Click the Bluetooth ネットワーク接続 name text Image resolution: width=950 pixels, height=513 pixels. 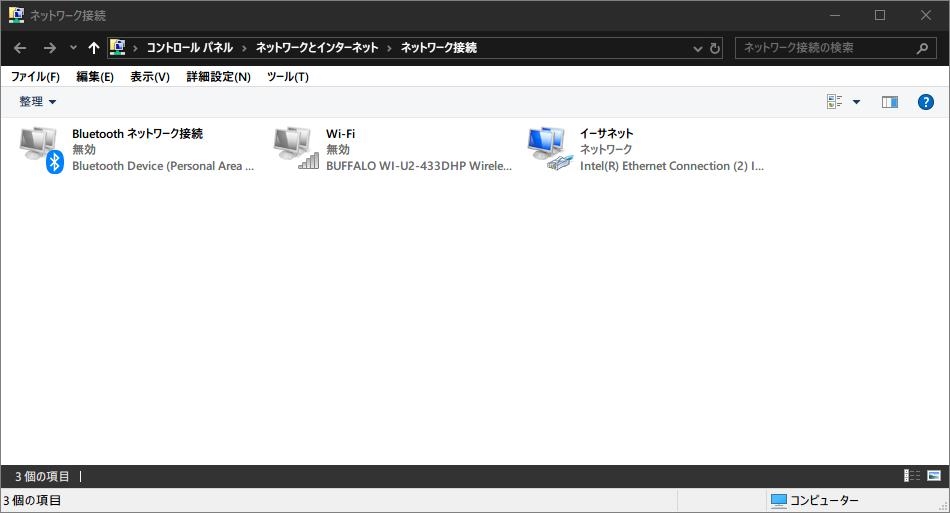[x=138, y=133]
